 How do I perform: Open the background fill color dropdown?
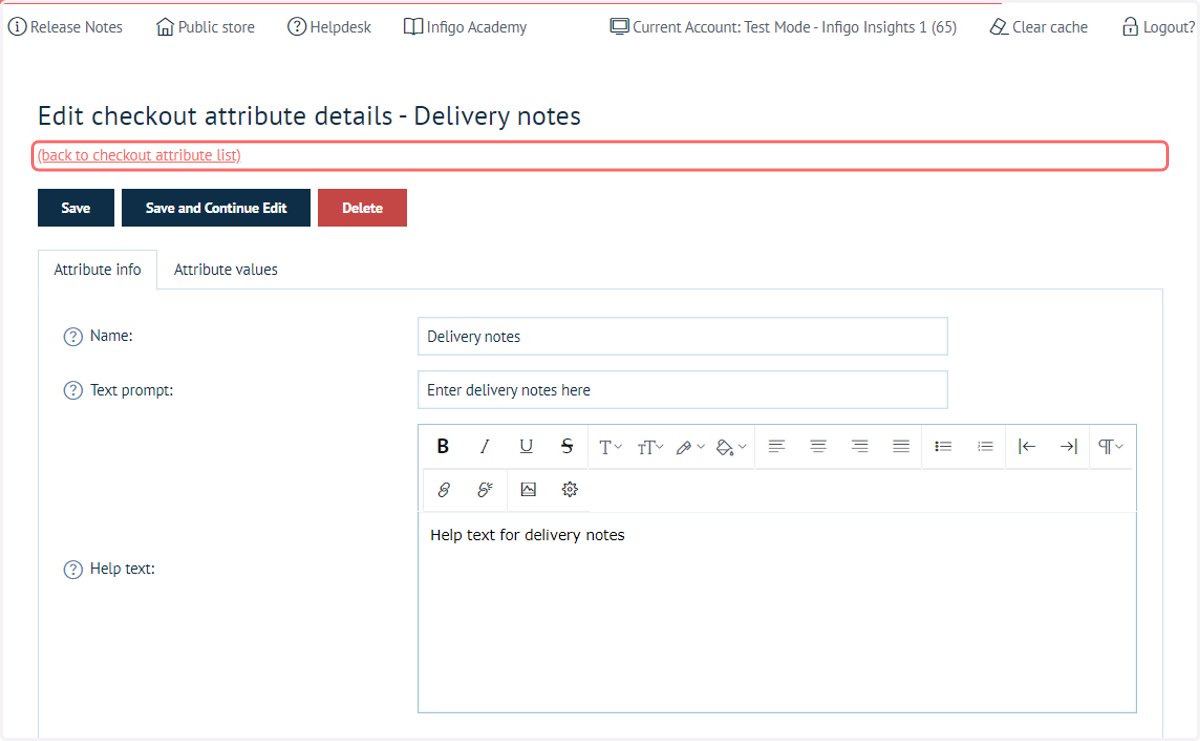click(x=731, y=447)
